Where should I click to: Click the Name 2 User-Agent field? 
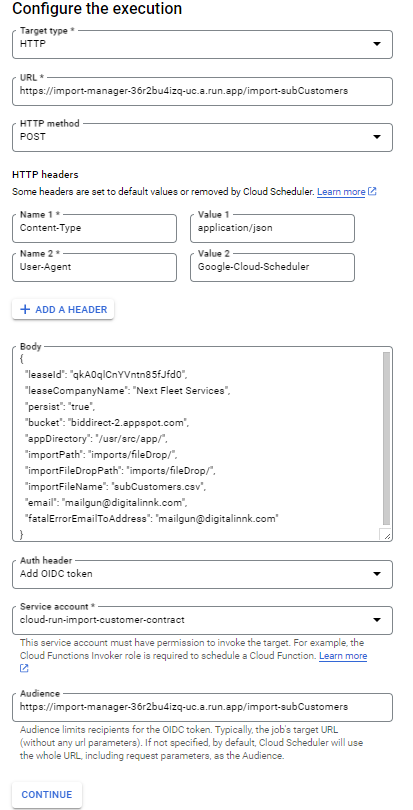(95, 268)
